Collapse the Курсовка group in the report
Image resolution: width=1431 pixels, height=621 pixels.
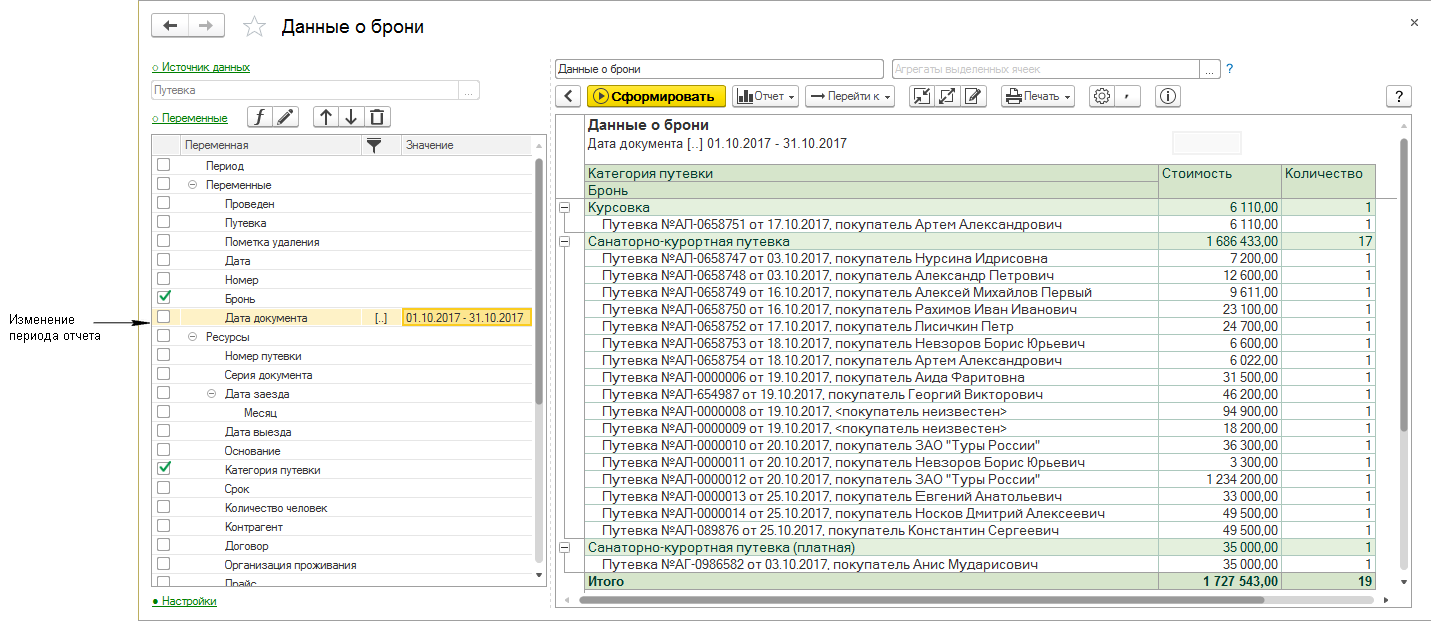coord(565,207)
